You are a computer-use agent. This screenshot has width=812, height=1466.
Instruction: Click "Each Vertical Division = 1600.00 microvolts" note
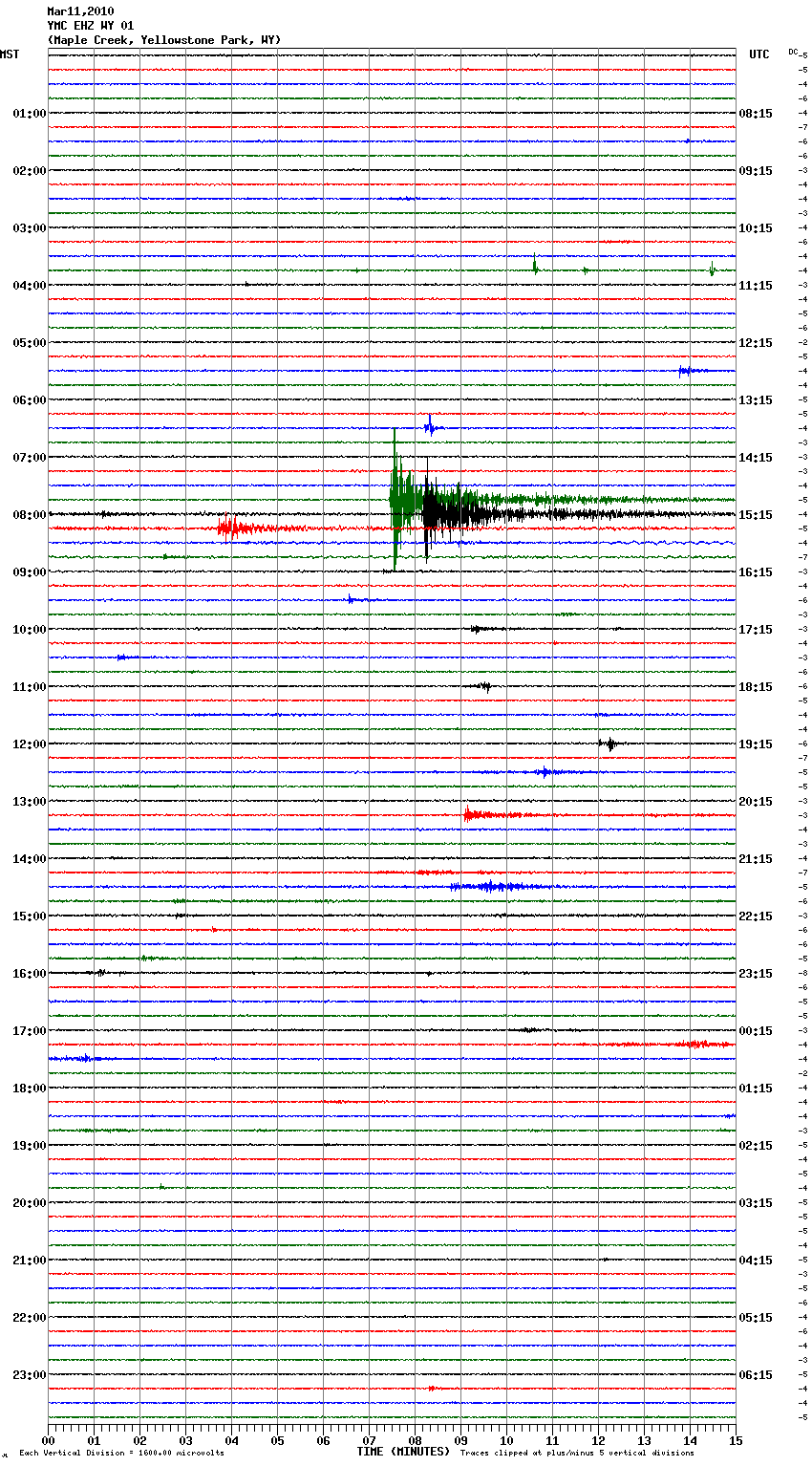coord(121,1453)
